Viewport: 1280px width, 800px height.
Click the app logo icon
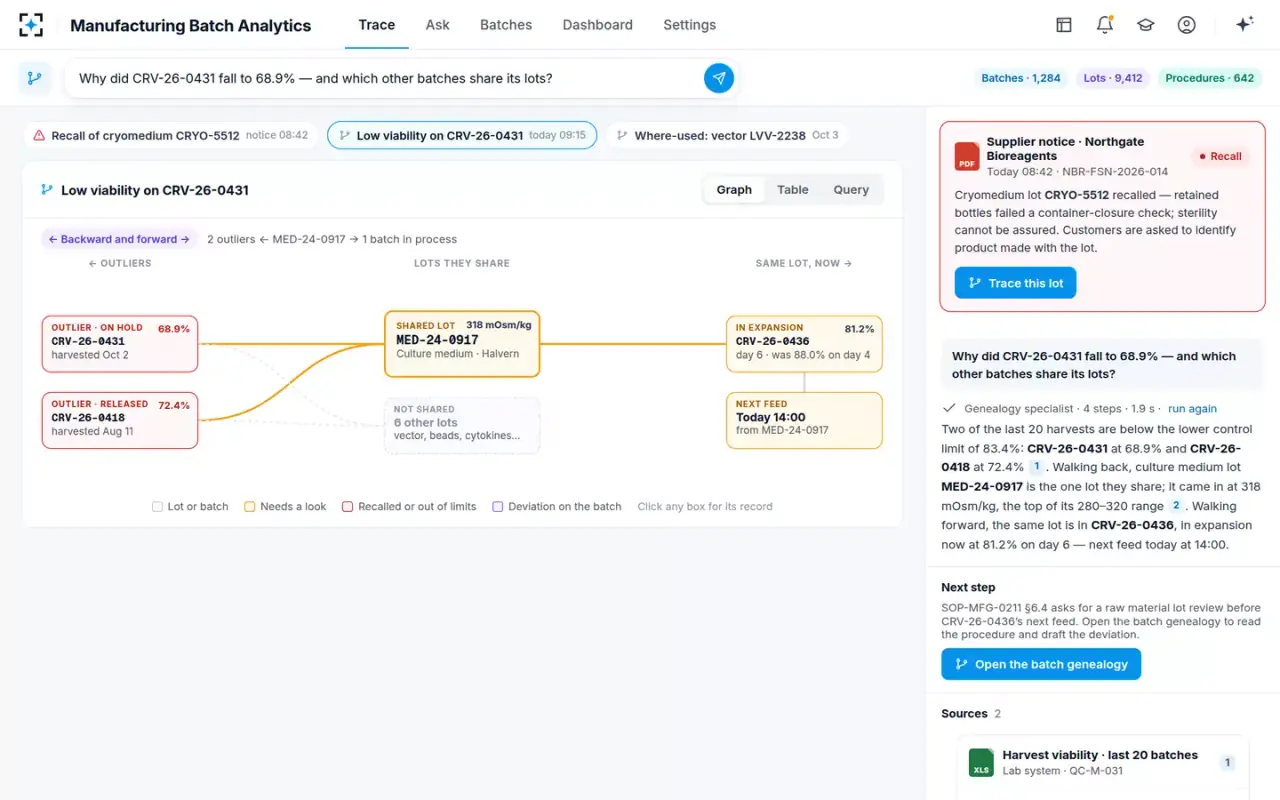point(31,25)
